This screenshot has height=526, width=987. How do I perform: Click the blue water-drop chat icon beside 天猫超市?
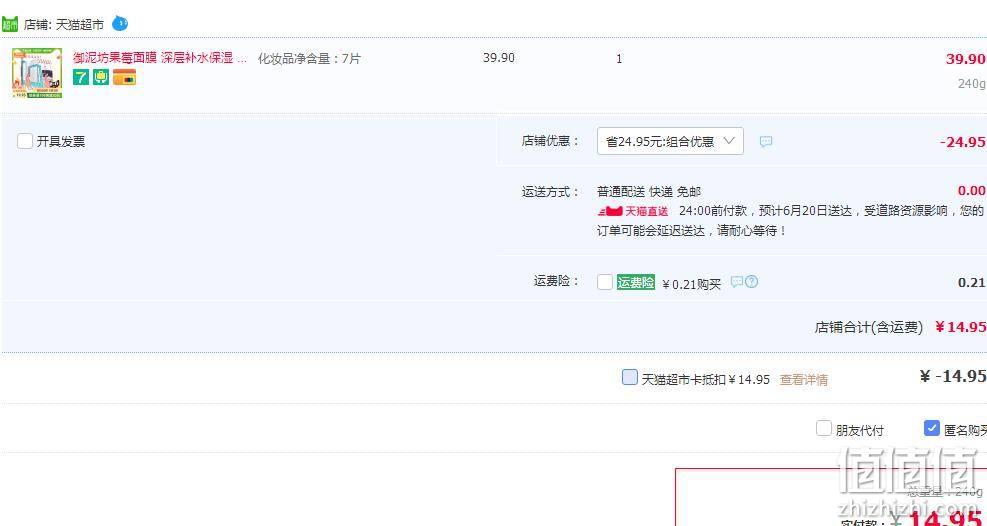pyautogui.click(x=120, y=24)
